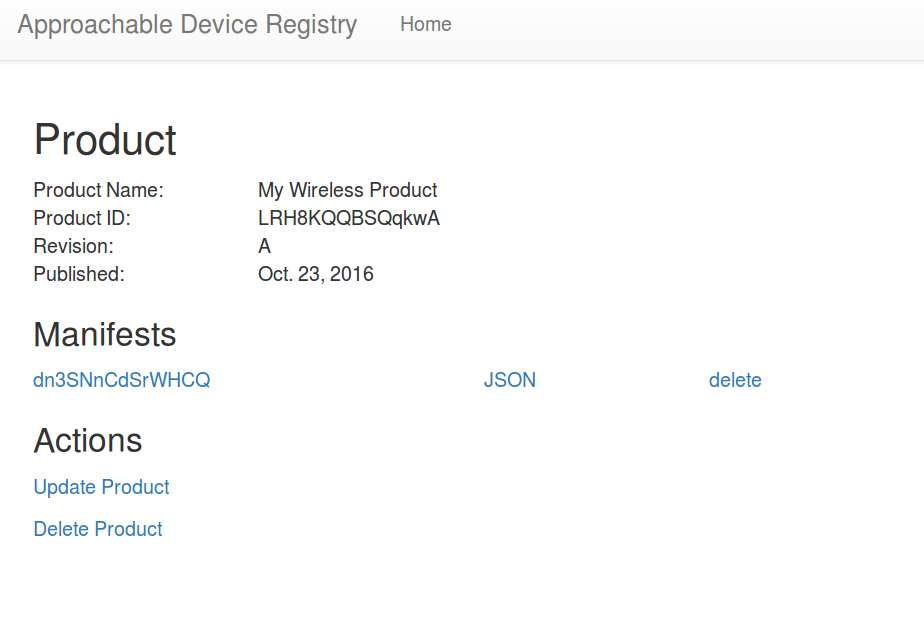Select the Product Name label

98,190
